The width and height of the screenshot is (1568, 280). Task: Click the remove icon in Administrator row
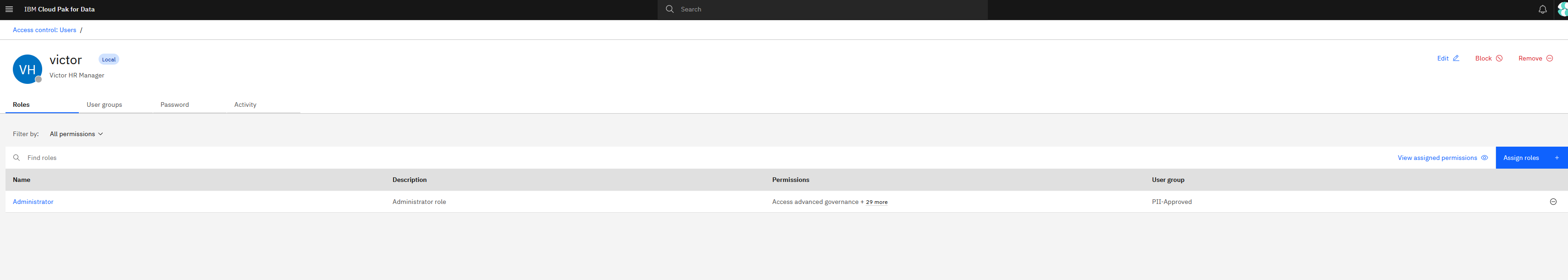pyautogui.click(x=1553, y=202)
